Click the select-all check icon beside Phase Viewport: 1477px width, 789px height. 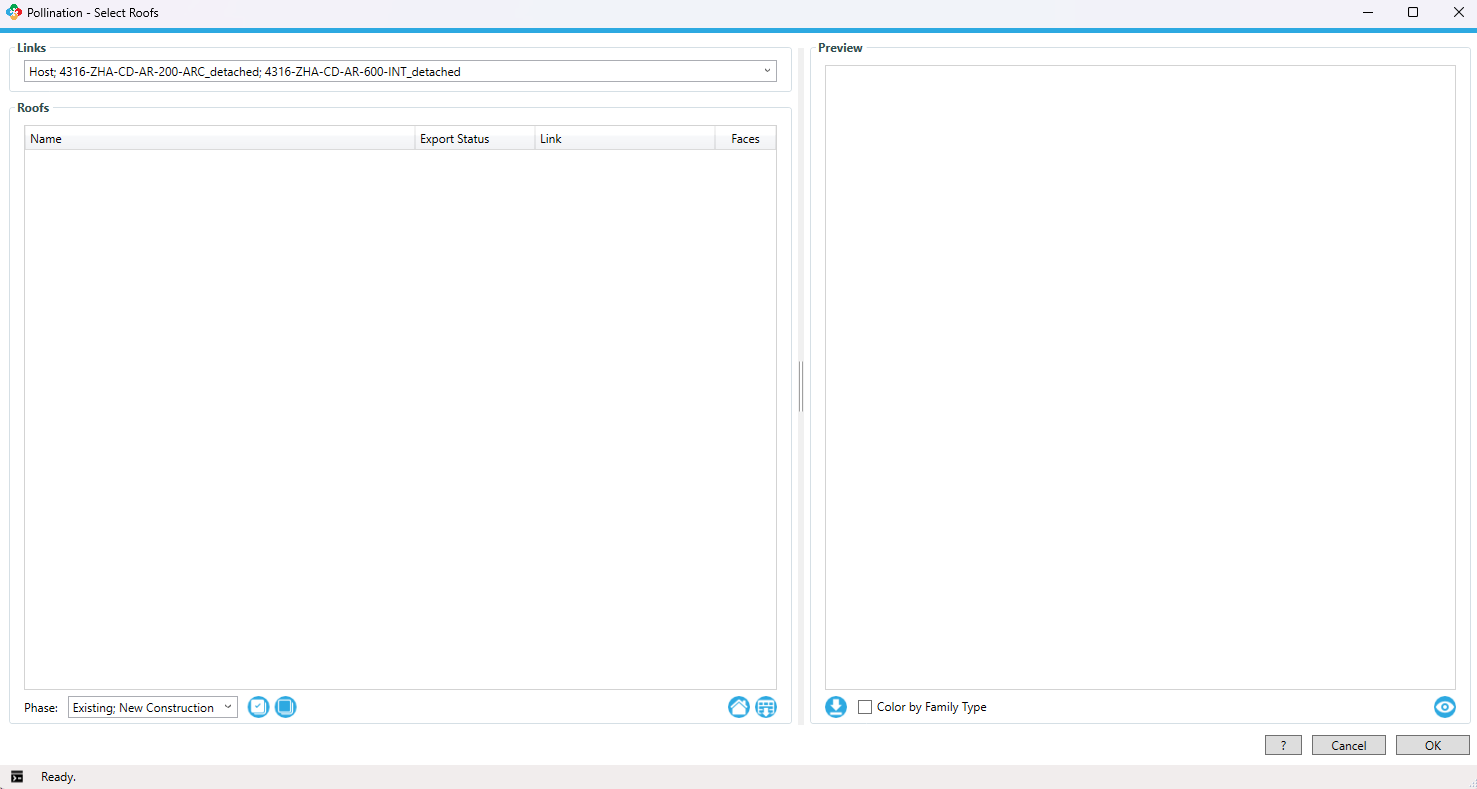coord(258,707)
